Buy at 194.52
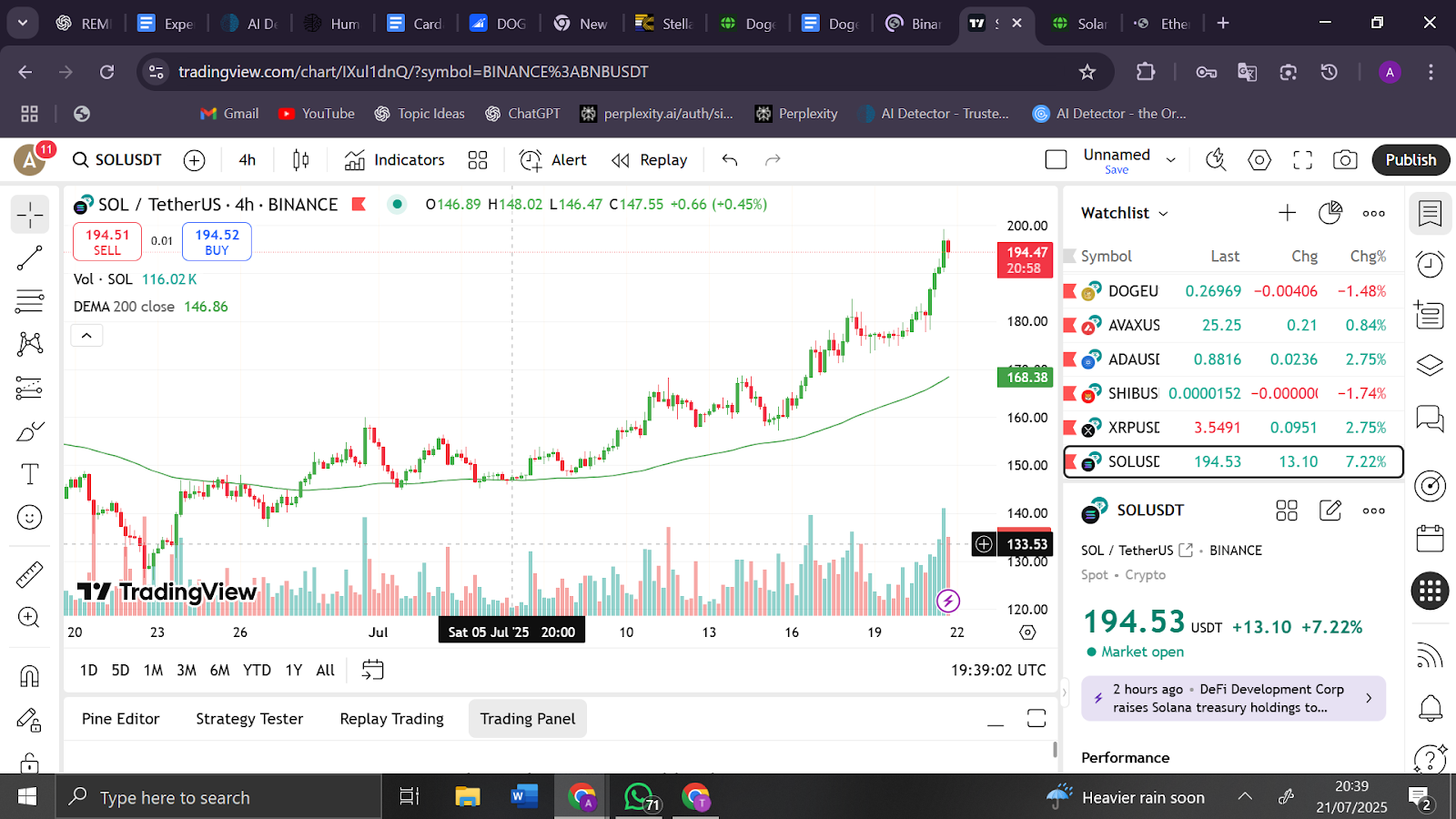The image size is (1456, 819). pos(217,242)
